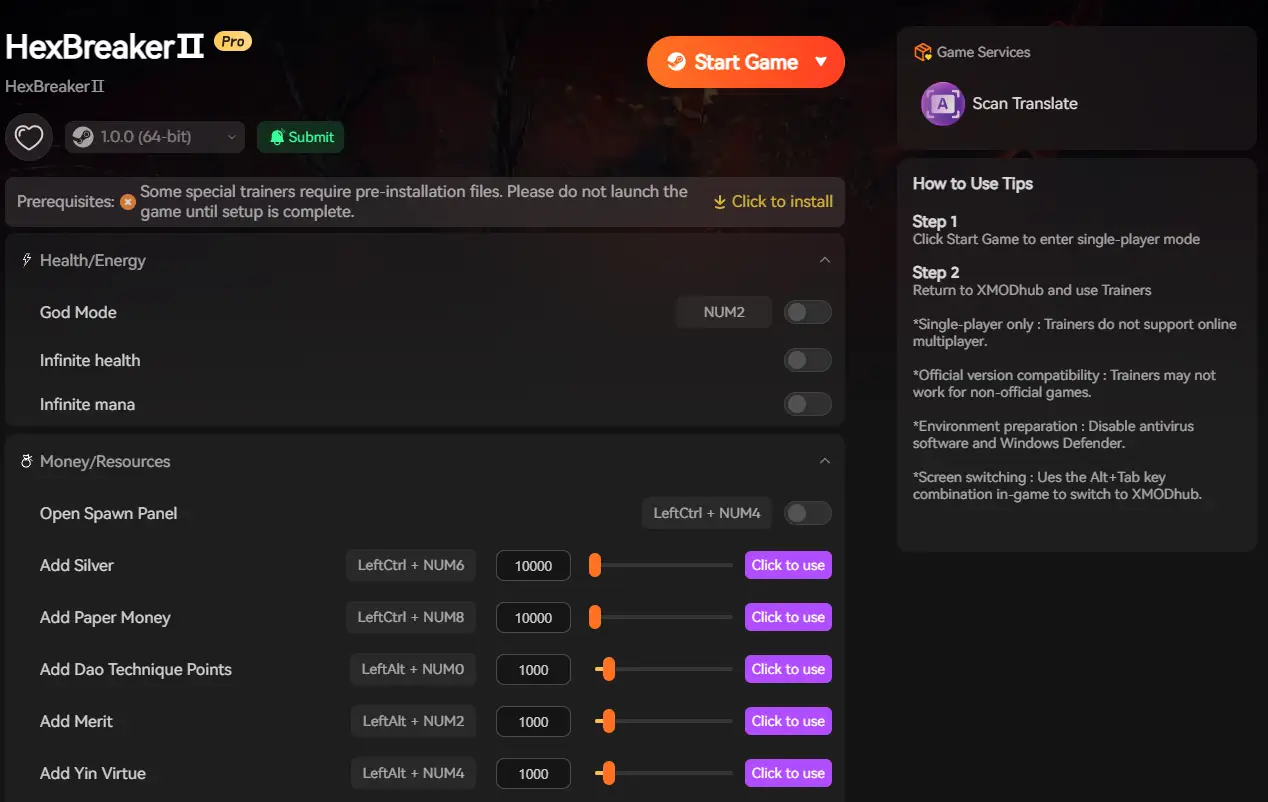Enable the God Mode toggle
Screen dimensions: 1268x802
tap(807, 312)
